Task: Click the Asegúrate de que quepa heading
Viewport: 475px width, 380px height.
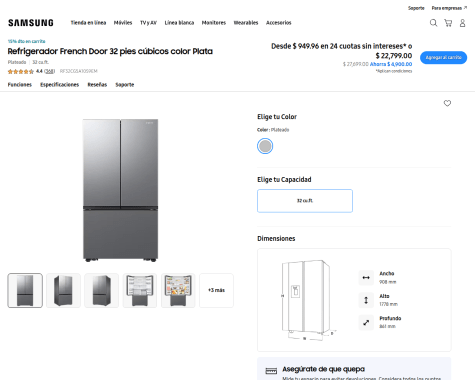Action: 323,369
